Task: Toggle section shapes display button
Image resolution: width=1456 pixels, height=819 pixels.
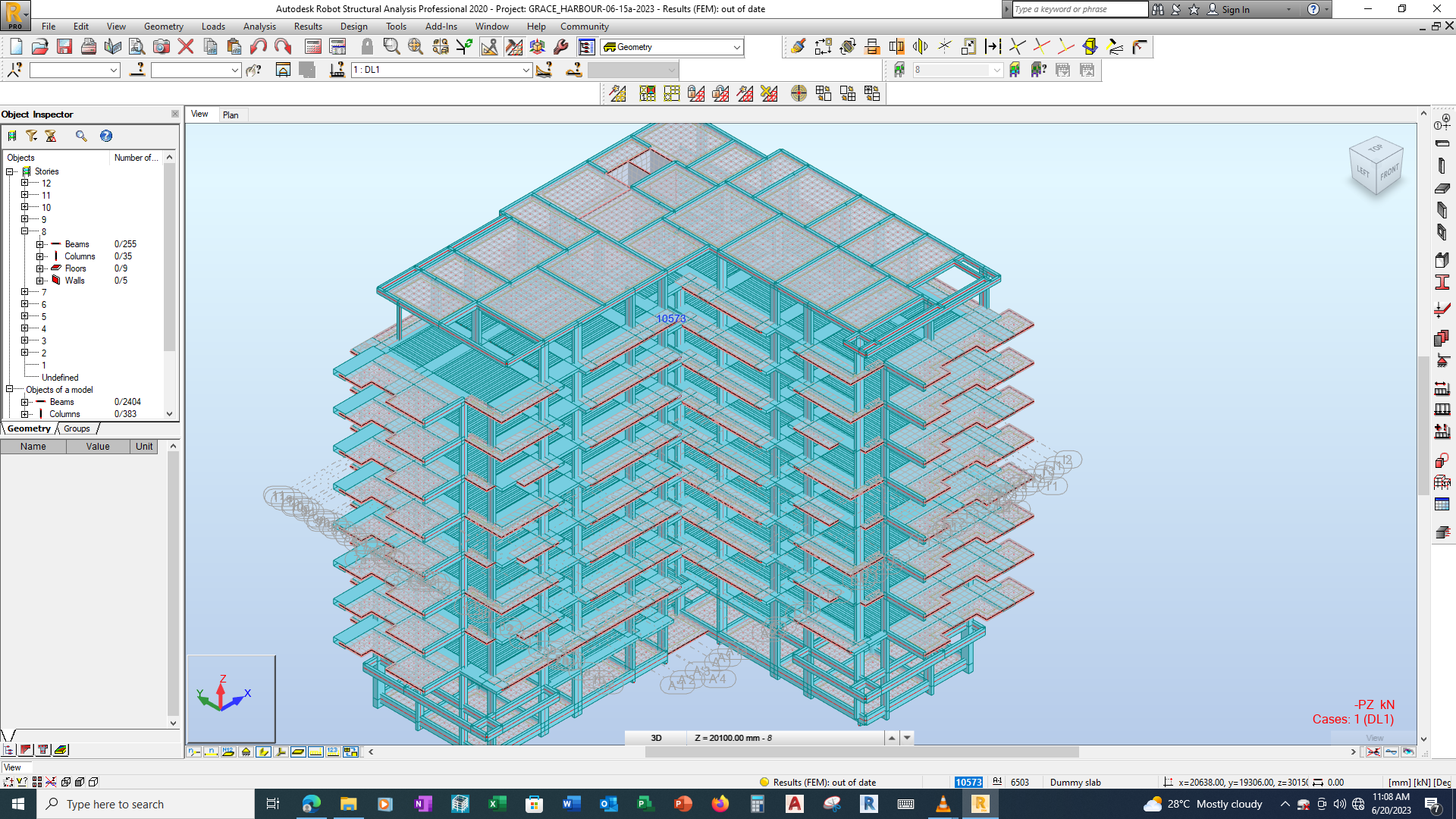Action: [263, 752]
